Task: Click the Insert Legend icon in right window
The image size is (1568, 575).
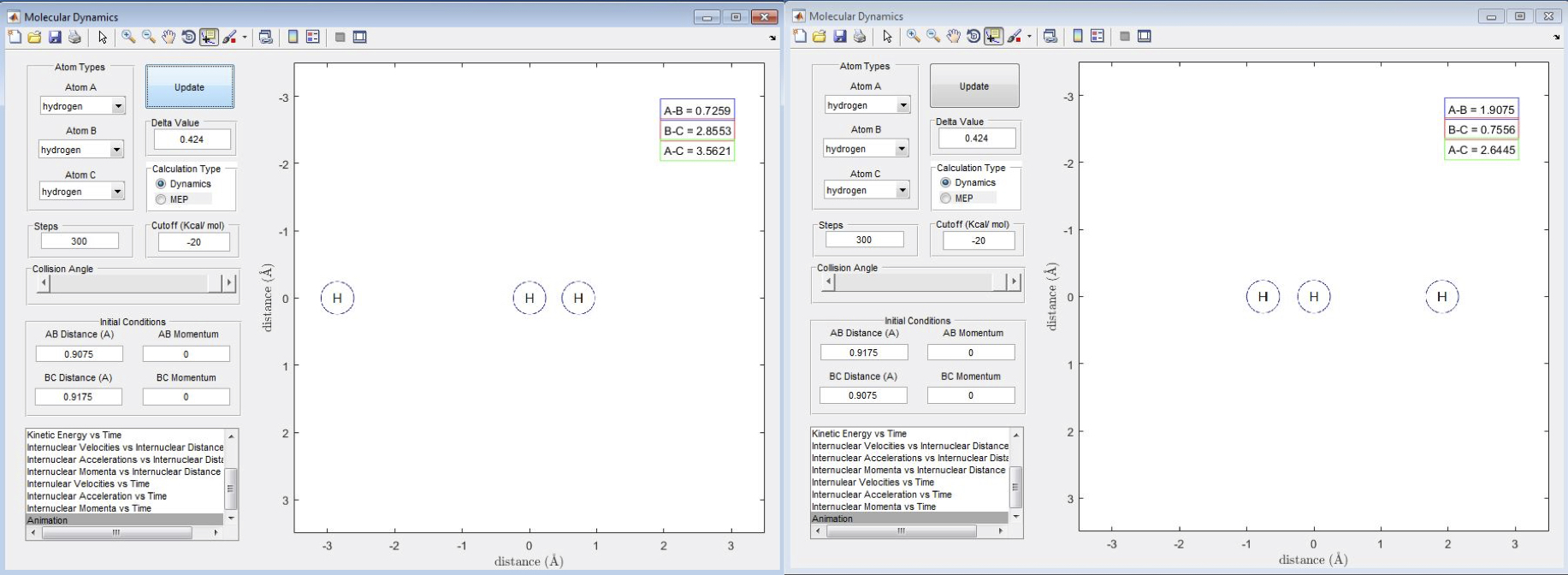Action: click(1098, 36)
